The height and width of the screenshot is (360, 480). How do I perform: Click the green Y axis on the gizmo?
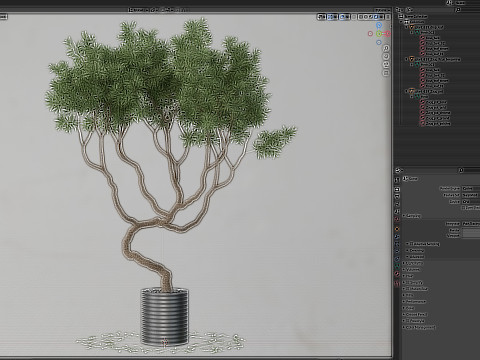click(379, 33)
